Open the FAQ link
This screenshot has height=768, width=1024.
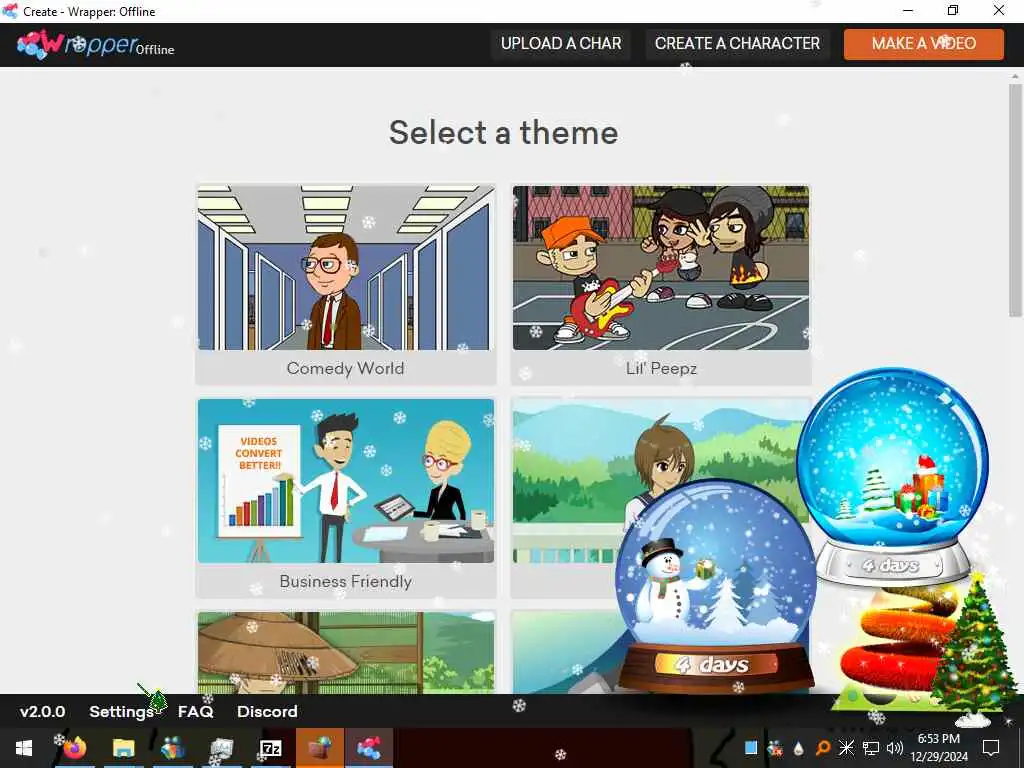point(195,711)
